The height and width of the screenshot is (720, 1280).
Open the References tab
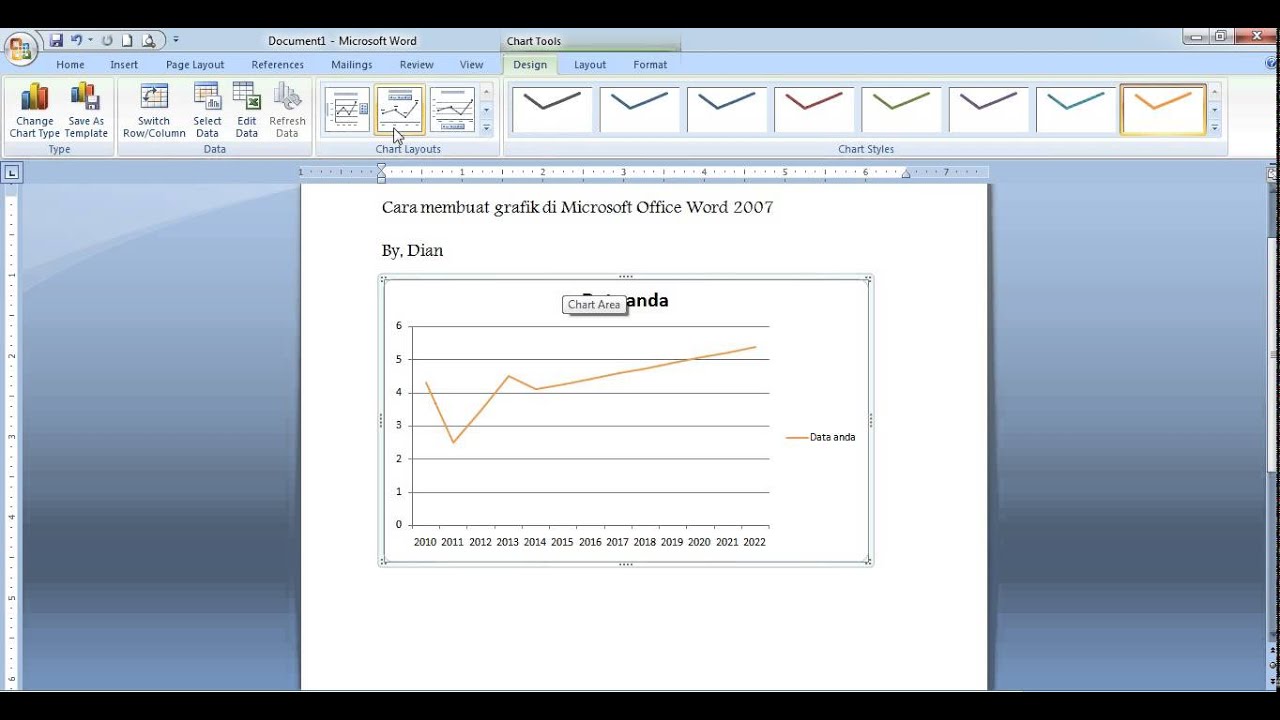tap(277, 65)
